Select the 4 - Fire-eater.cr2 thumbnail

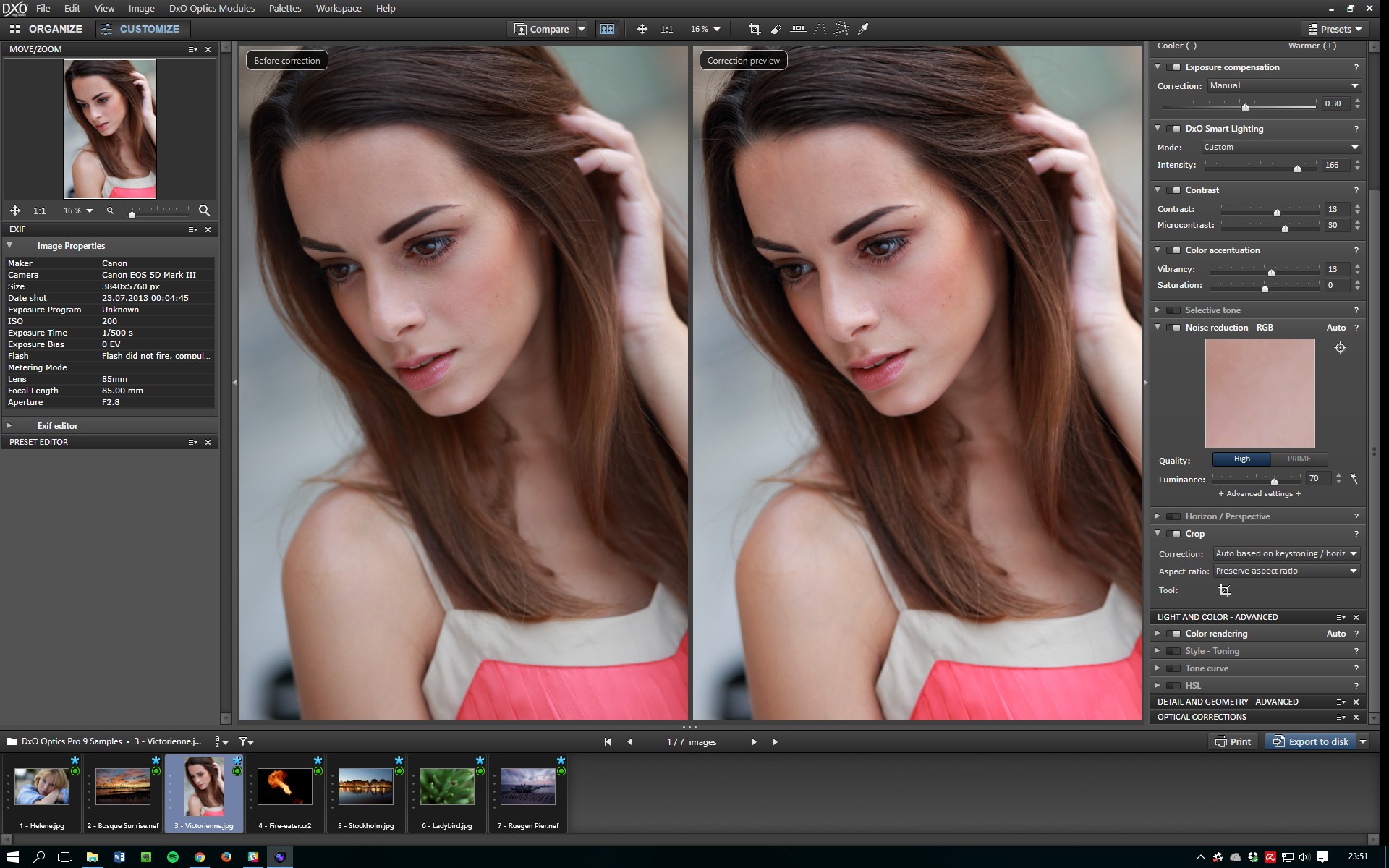coord(285,788)
